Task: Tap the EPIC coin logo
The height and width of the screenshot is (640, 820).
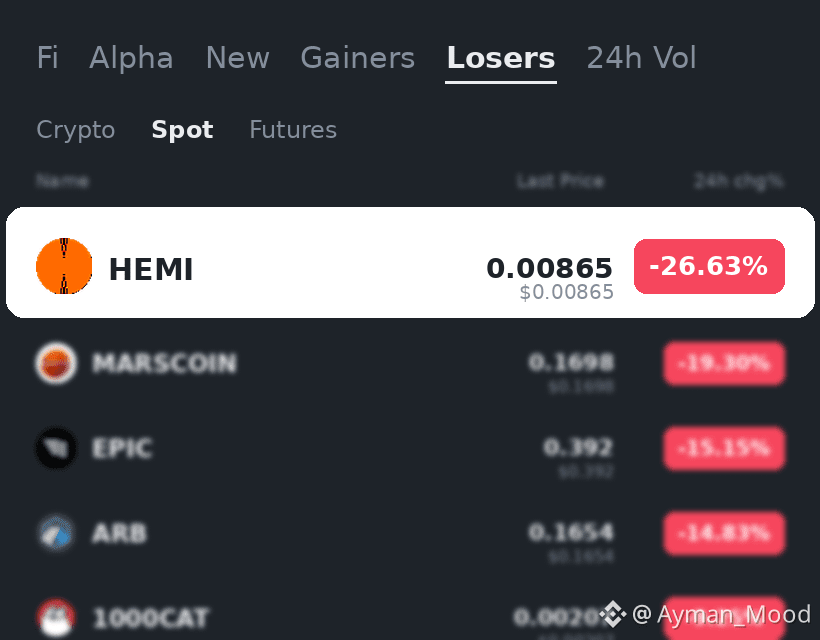Action: click(56, 448)
